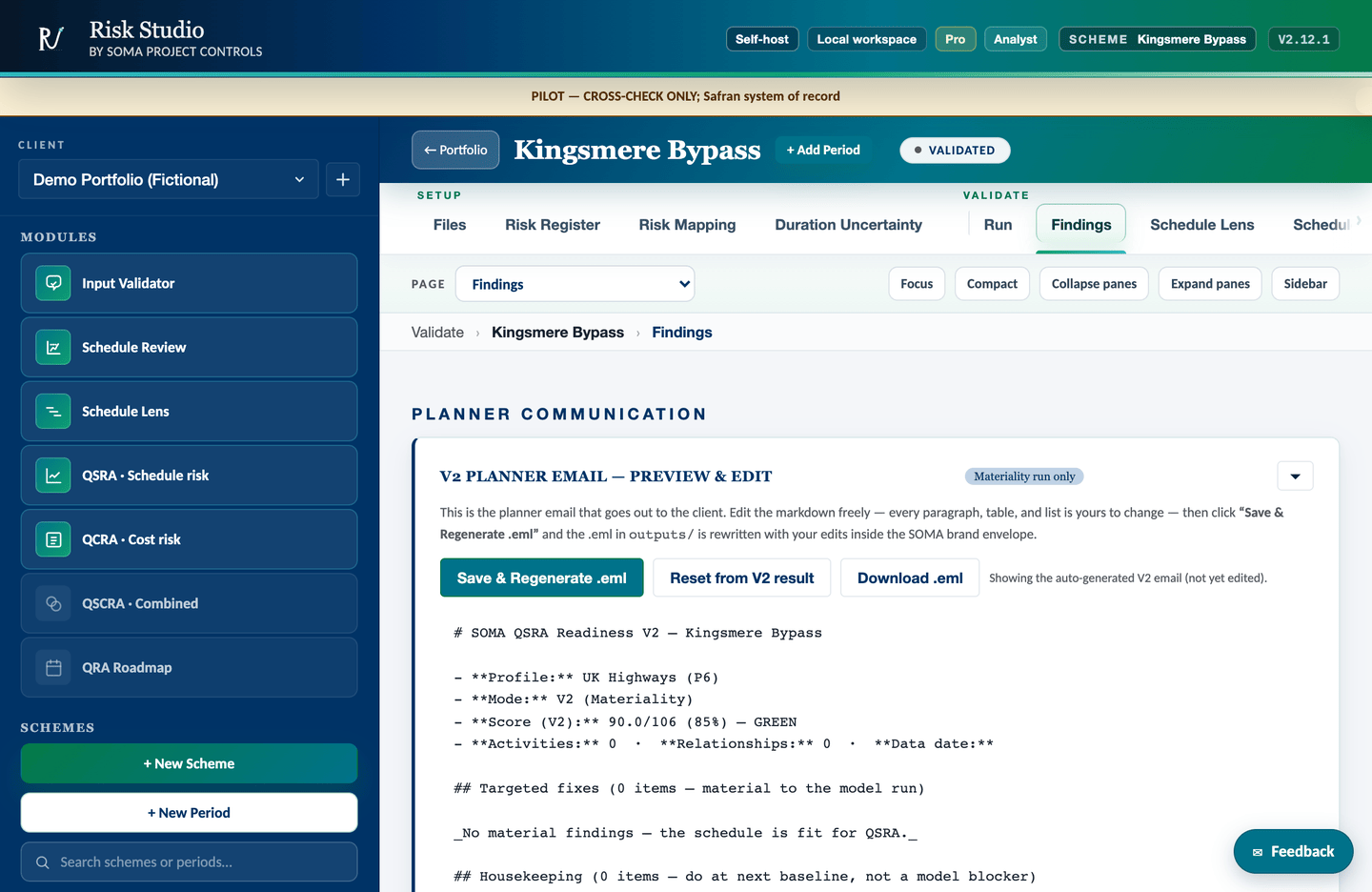Click the VALIDATED status pill
Screen dimensions: 1372x892
tap(955, 150)
